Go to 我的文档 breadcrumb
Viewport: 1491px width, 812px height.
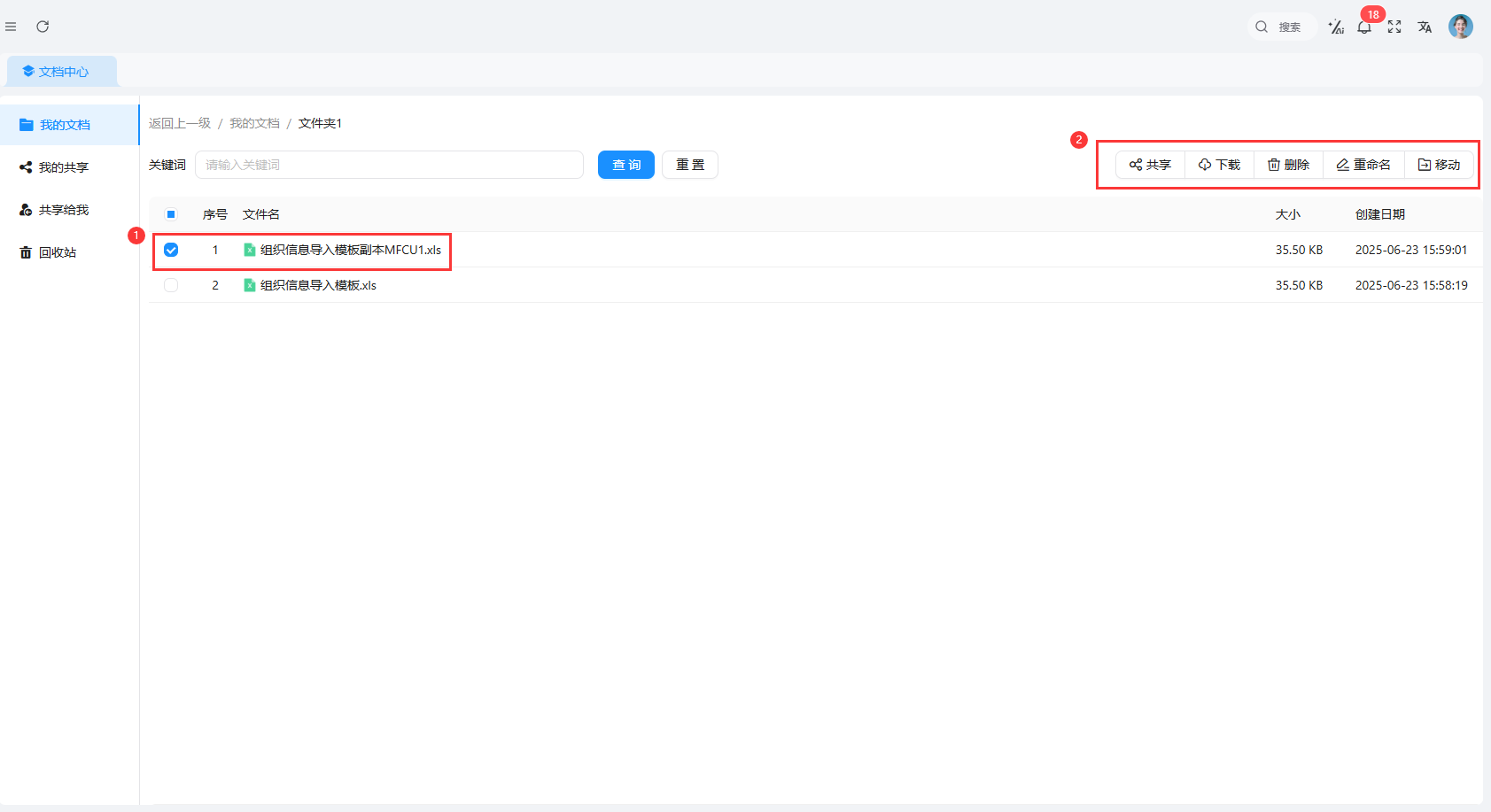point(254,123)
